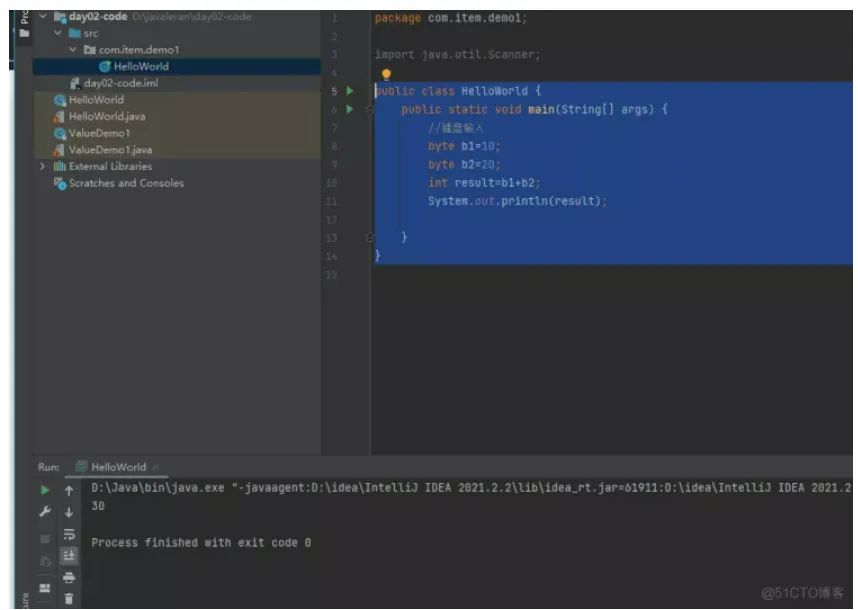Screen dimensions: 858x610
Task: Expand External Libraries node
Action: [42, 166]
